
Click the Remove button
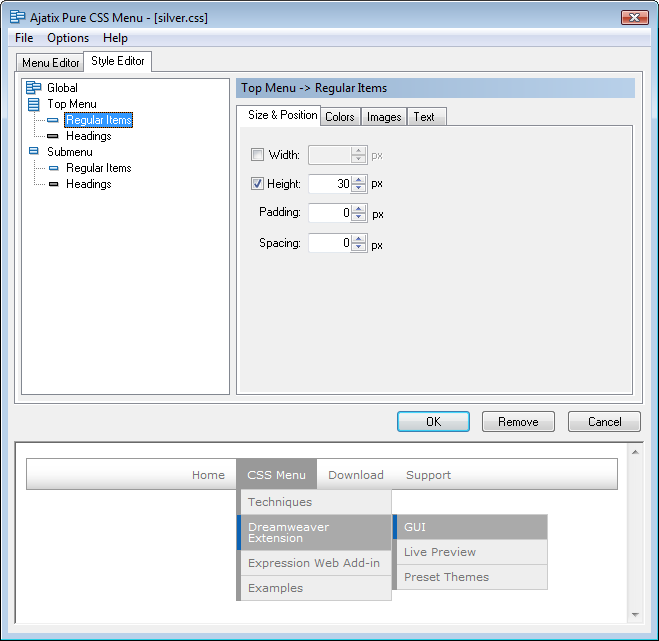pyautogui.click(x=518, y=422)
